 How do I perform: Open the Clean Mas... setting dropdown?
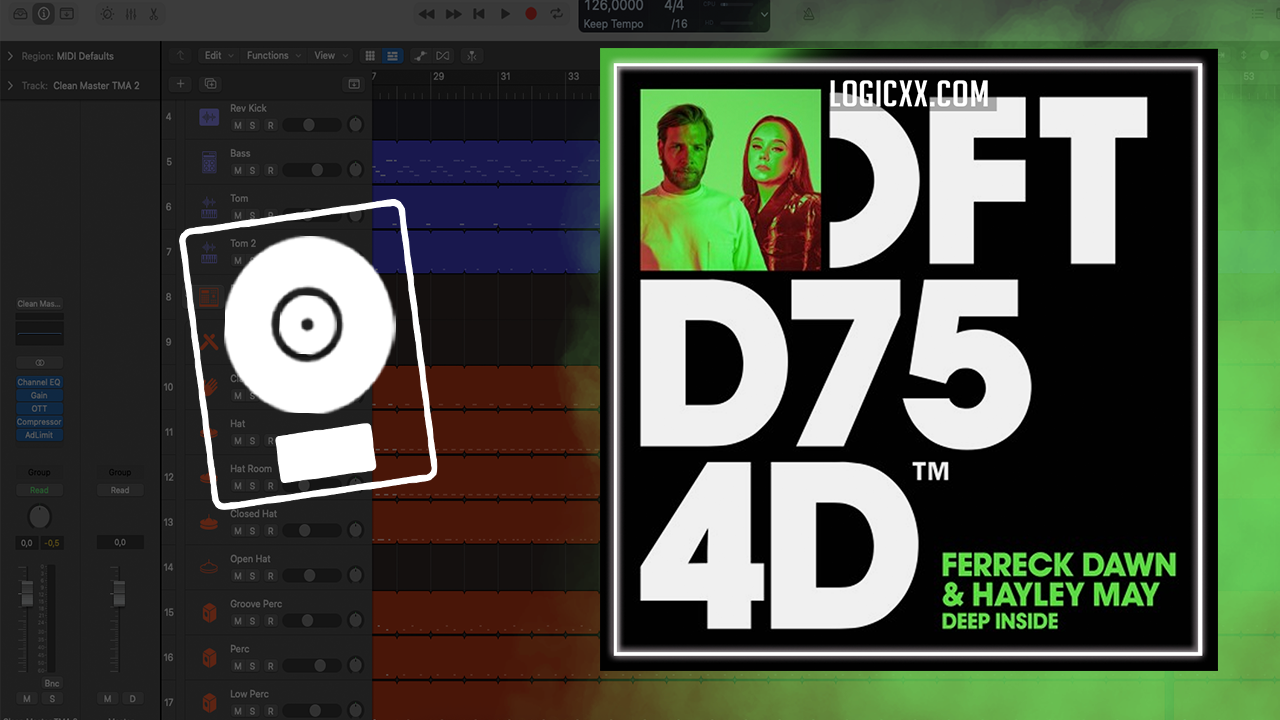click(39, 304)
